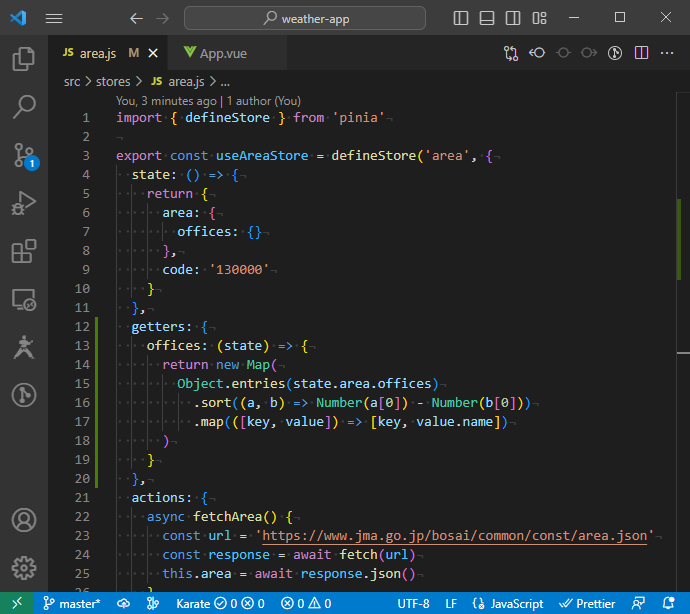This screenshot has height=614, width=690.
Task: Open the Search view in activity bar
Action: (24, 106)
